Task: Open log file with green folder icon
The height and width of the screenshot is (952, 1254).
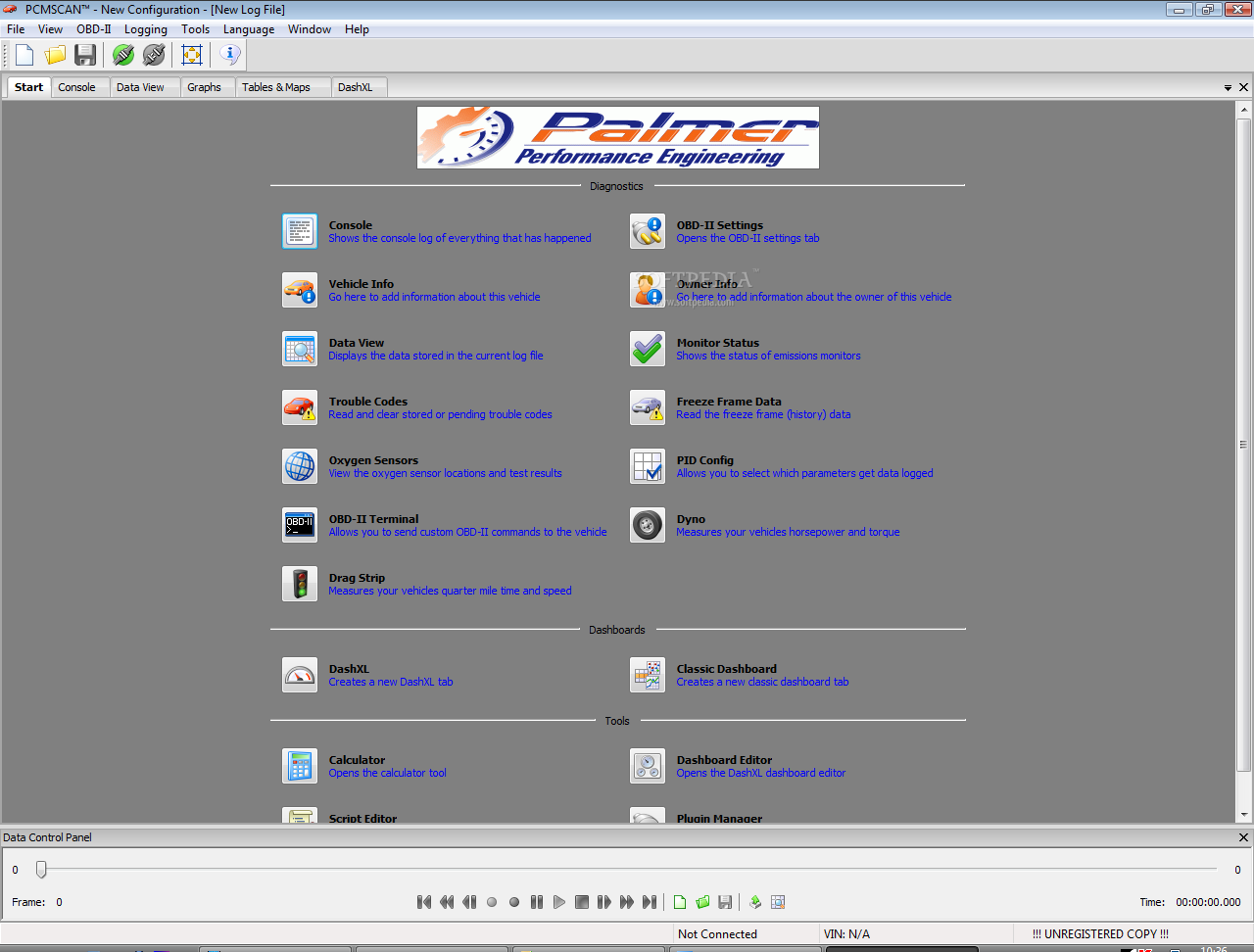Action: point(702,902)
